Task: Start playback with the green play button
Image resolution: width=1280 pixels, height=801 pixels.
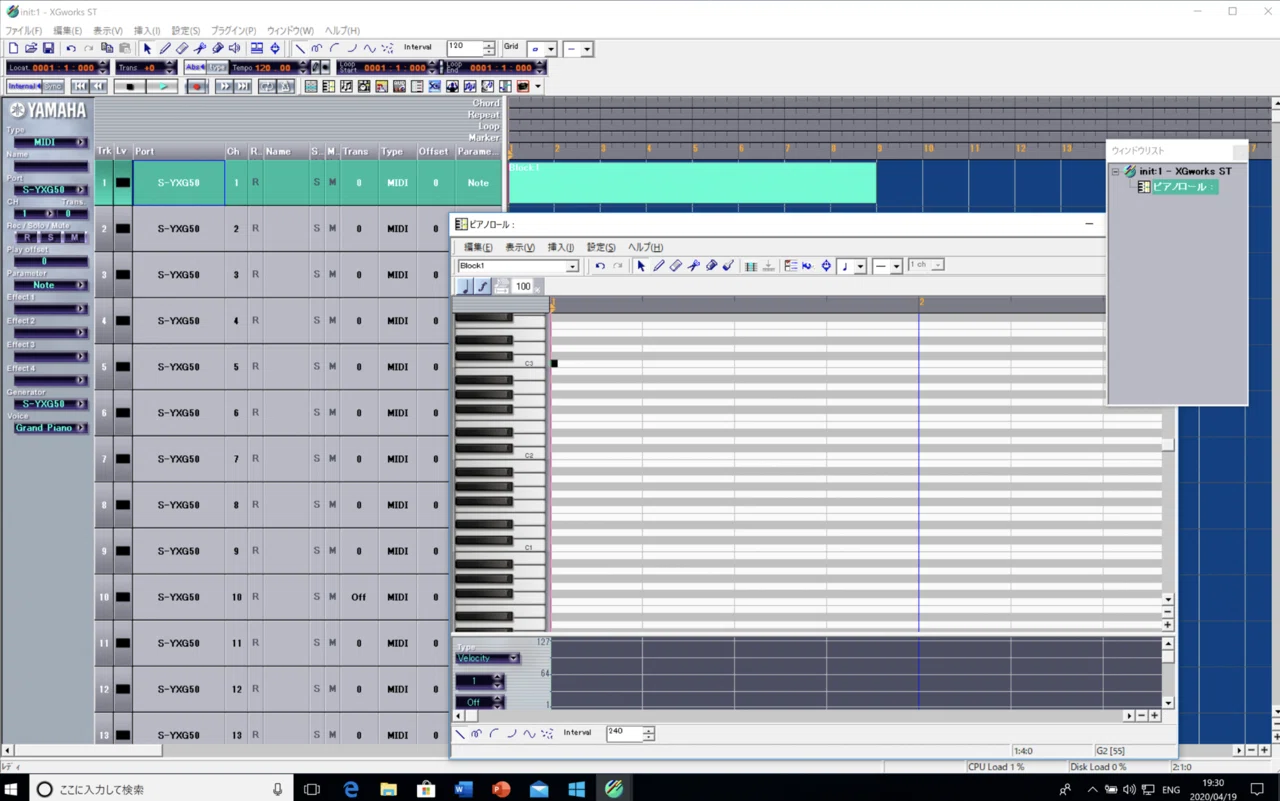Action: (x=163, y=87)
